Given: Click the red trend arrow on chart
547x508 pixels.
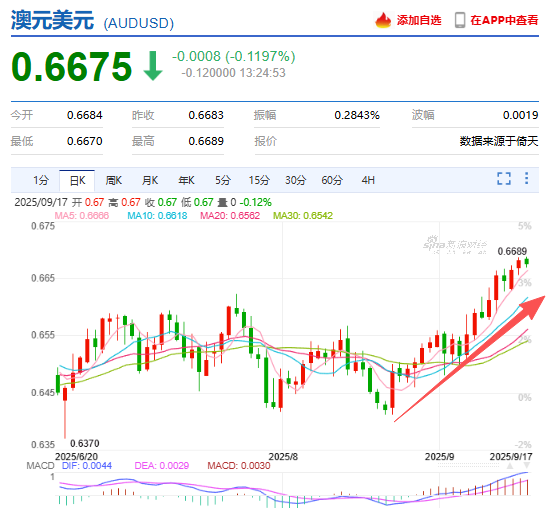Looking at the screenshot, I should click(x=470, y=359).
